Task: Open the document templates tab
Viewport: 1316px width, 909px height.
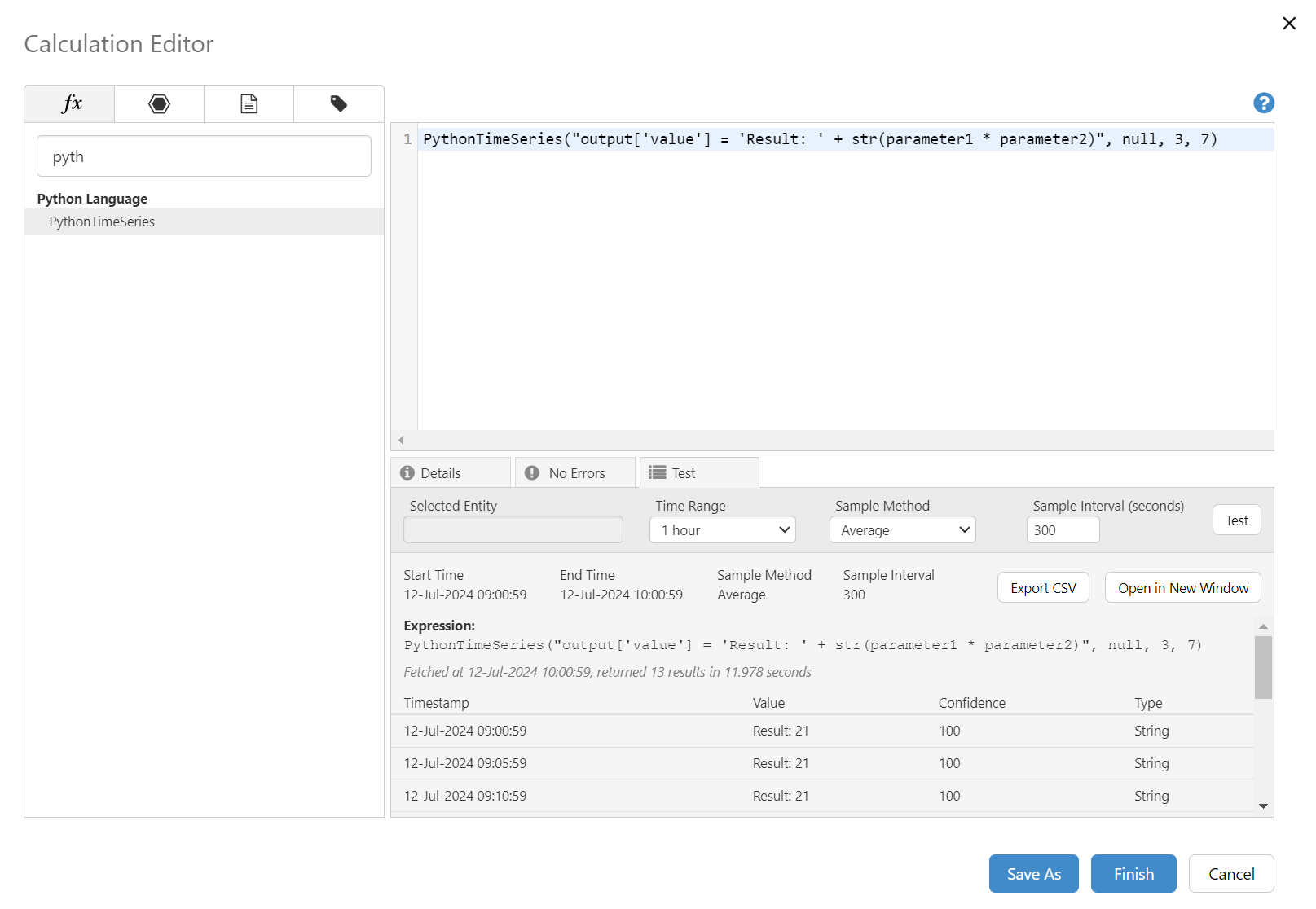Action: pos(249,103)
